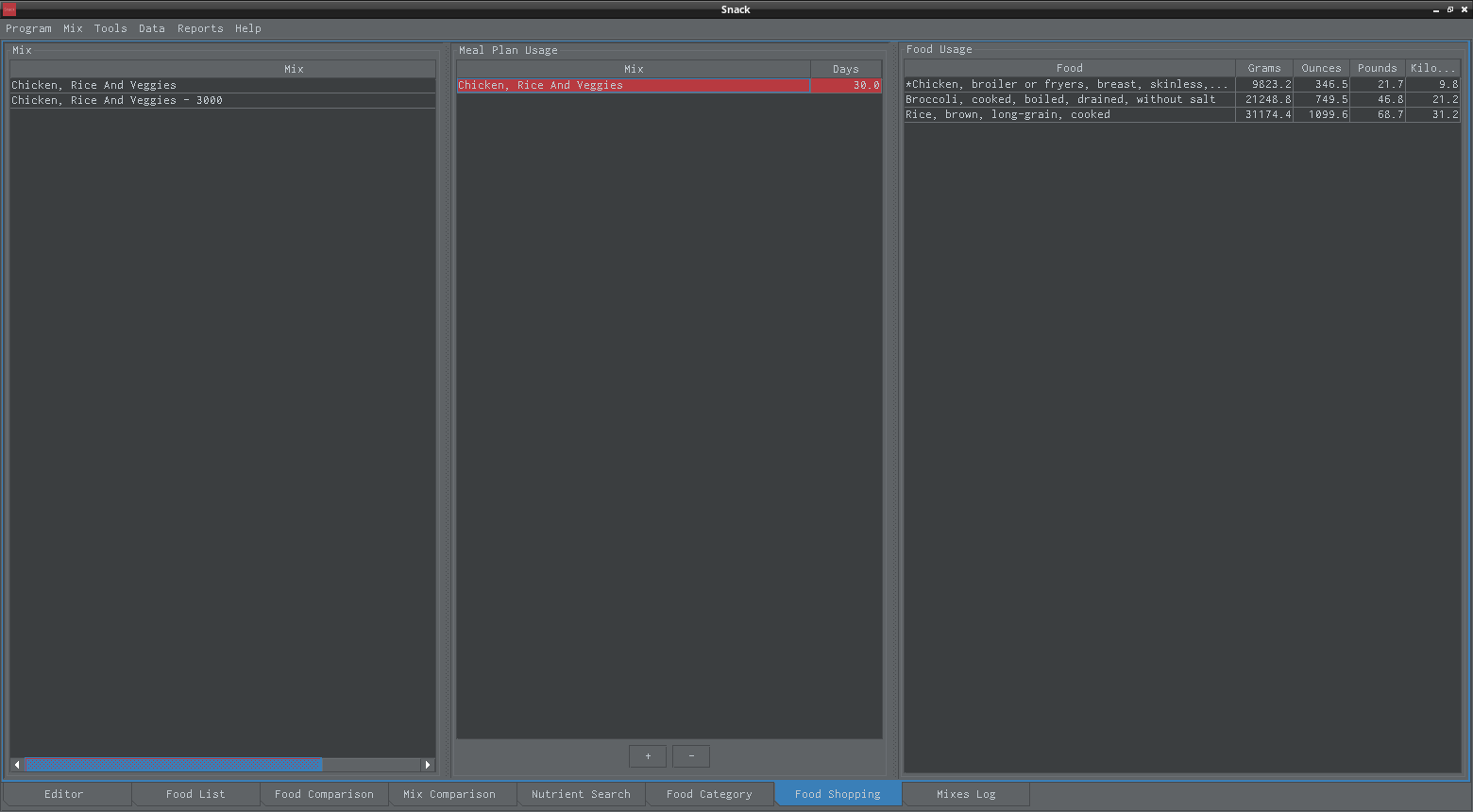Viewport: 1473px width, 812px height.
Task: Open the Data menu
Action: pyautogui.click(x=151, y=28)
